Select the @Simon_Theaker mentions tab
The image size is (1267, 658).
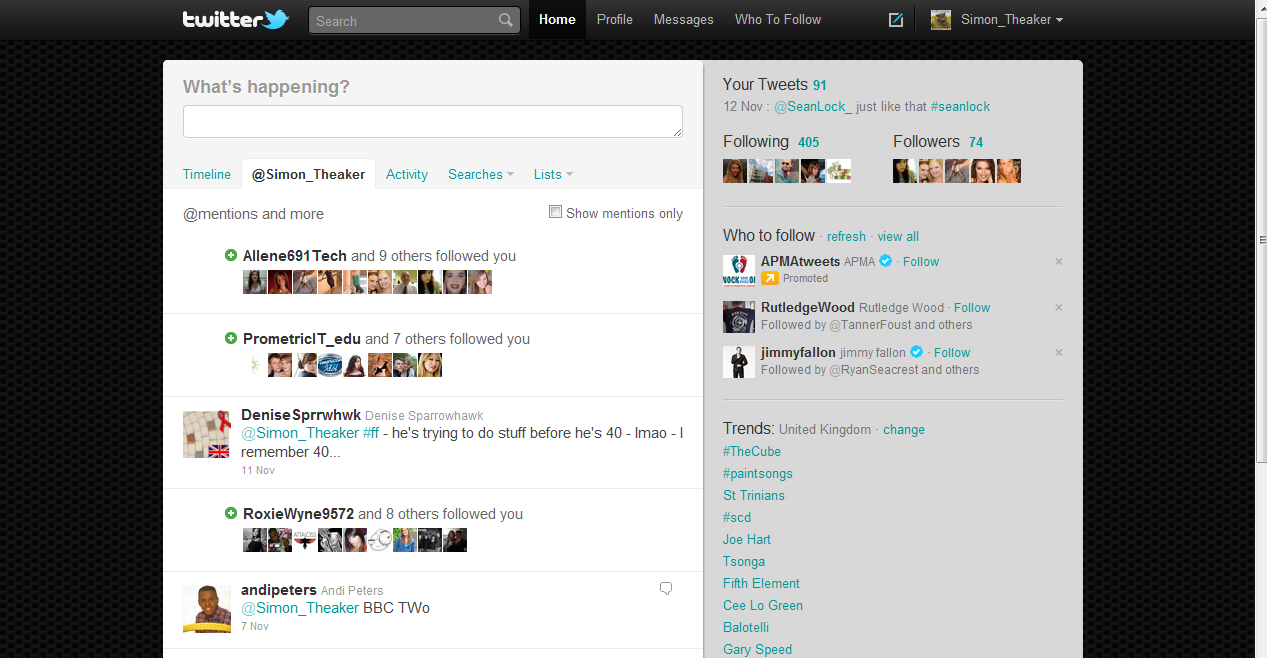(308, 174)
